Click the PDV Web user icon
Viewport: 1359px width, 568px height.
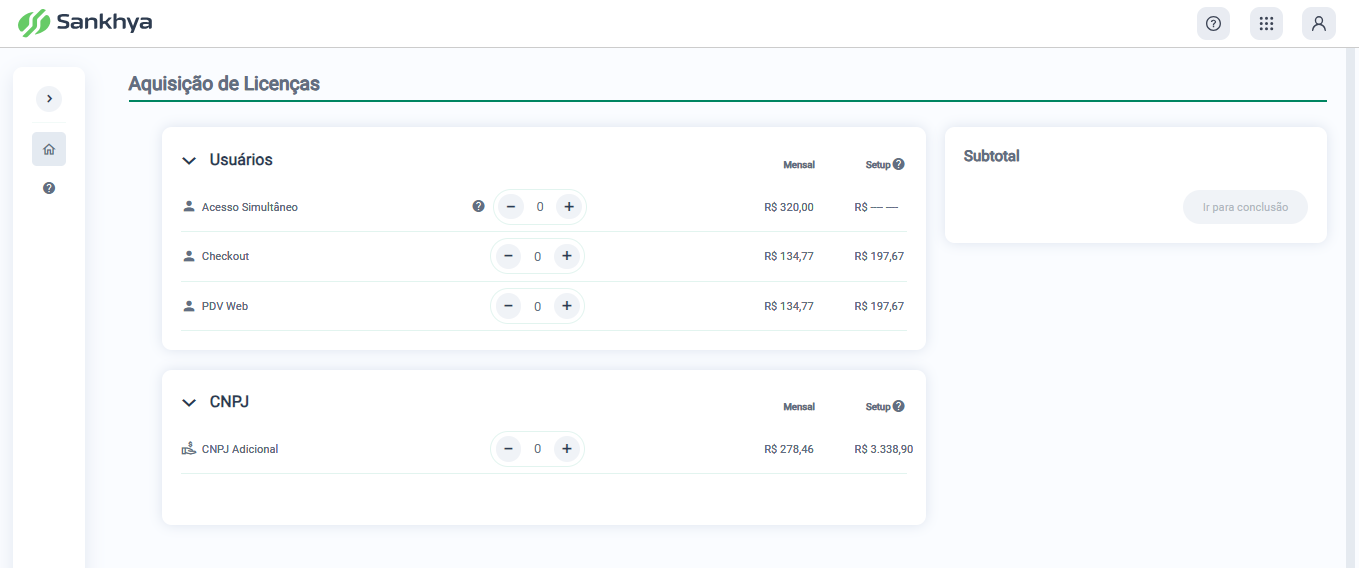189,306
